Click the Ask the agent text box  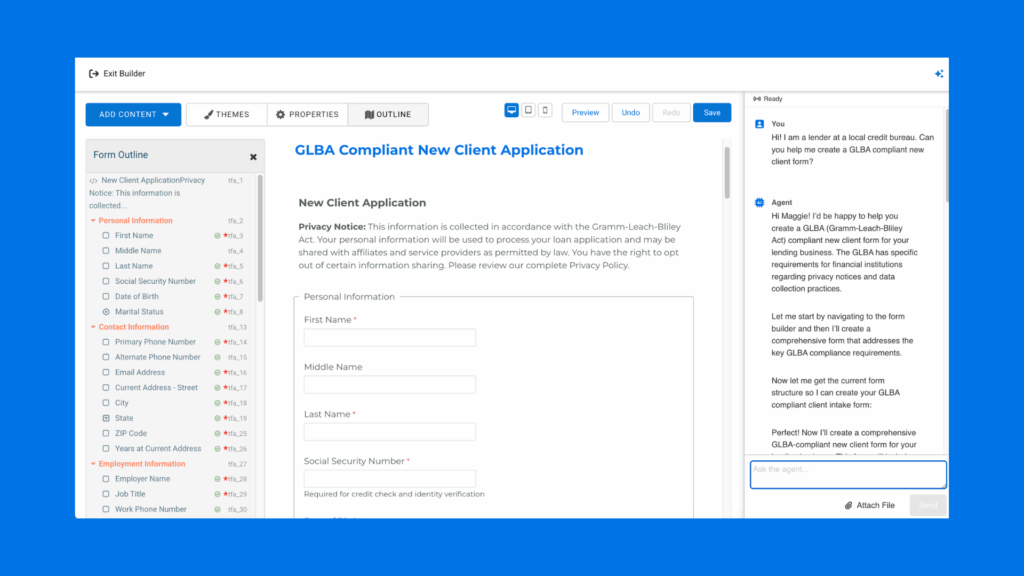pos(847,474)
